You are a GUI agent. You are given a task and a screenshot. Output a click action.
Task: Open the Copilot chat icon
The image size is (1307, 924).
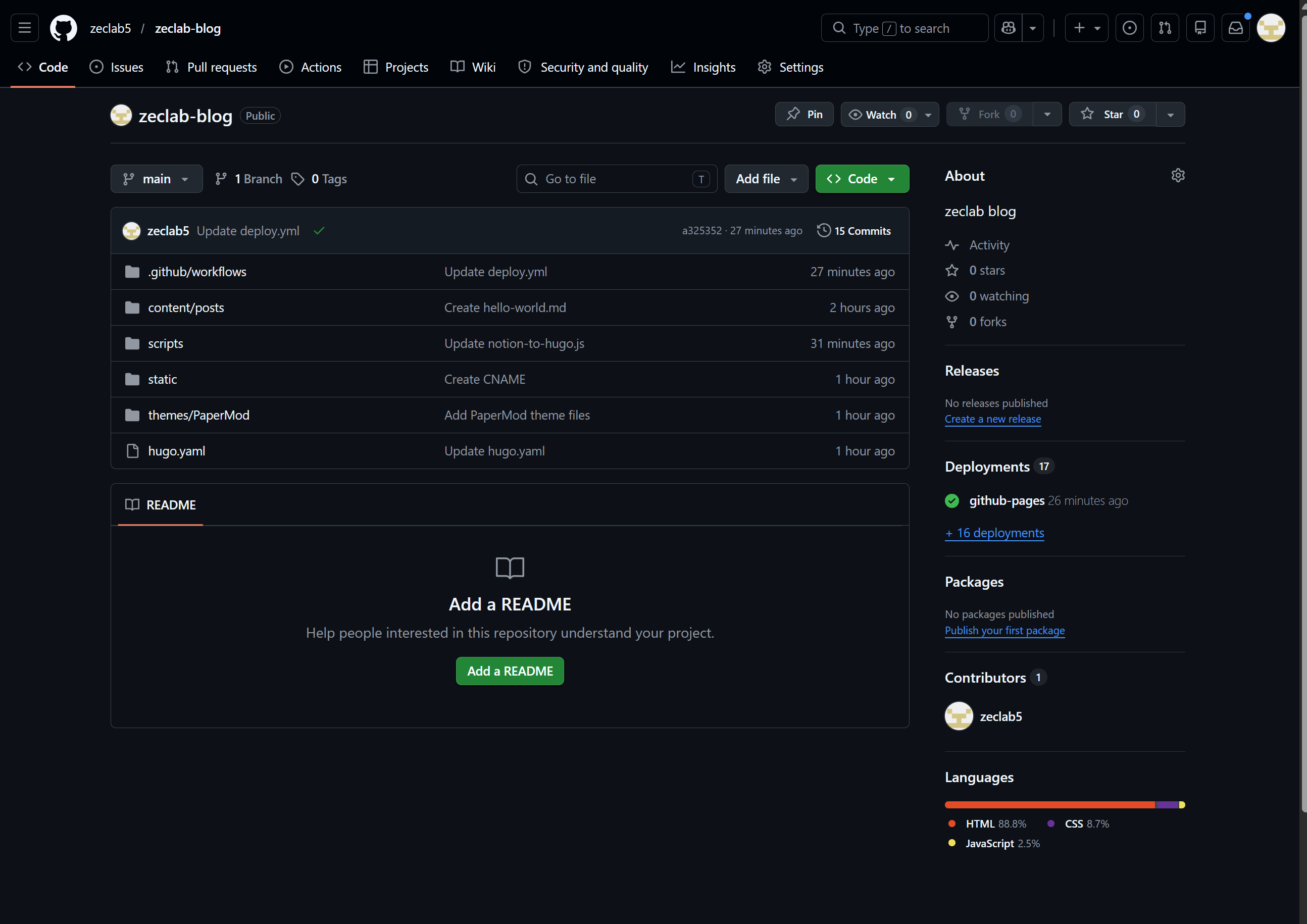coord(1008,28)
